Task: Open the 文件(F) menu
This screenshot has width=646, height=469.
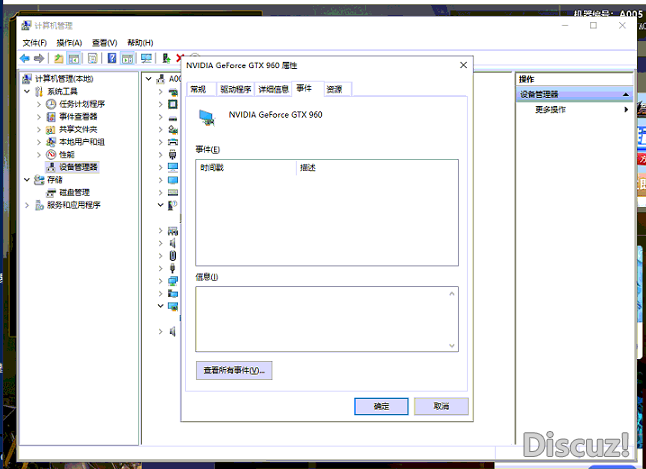Action: pyautogui.click(x=35, y=43)
